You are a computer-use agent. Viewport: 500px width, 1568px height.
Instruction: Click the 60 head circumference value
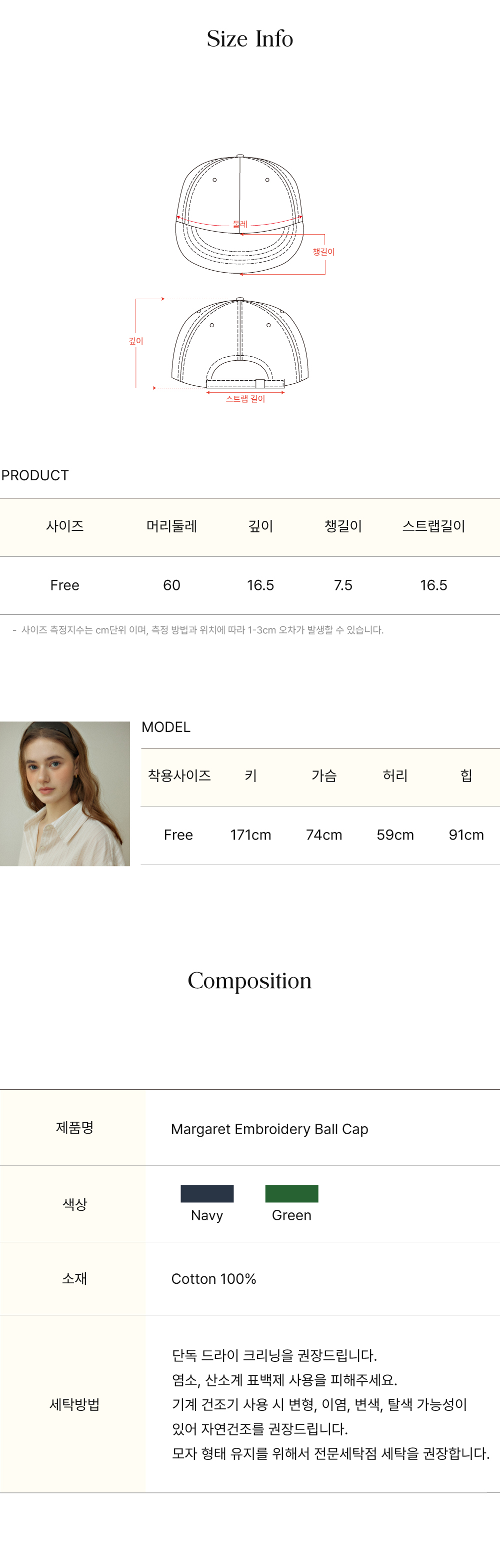(171, 585)
